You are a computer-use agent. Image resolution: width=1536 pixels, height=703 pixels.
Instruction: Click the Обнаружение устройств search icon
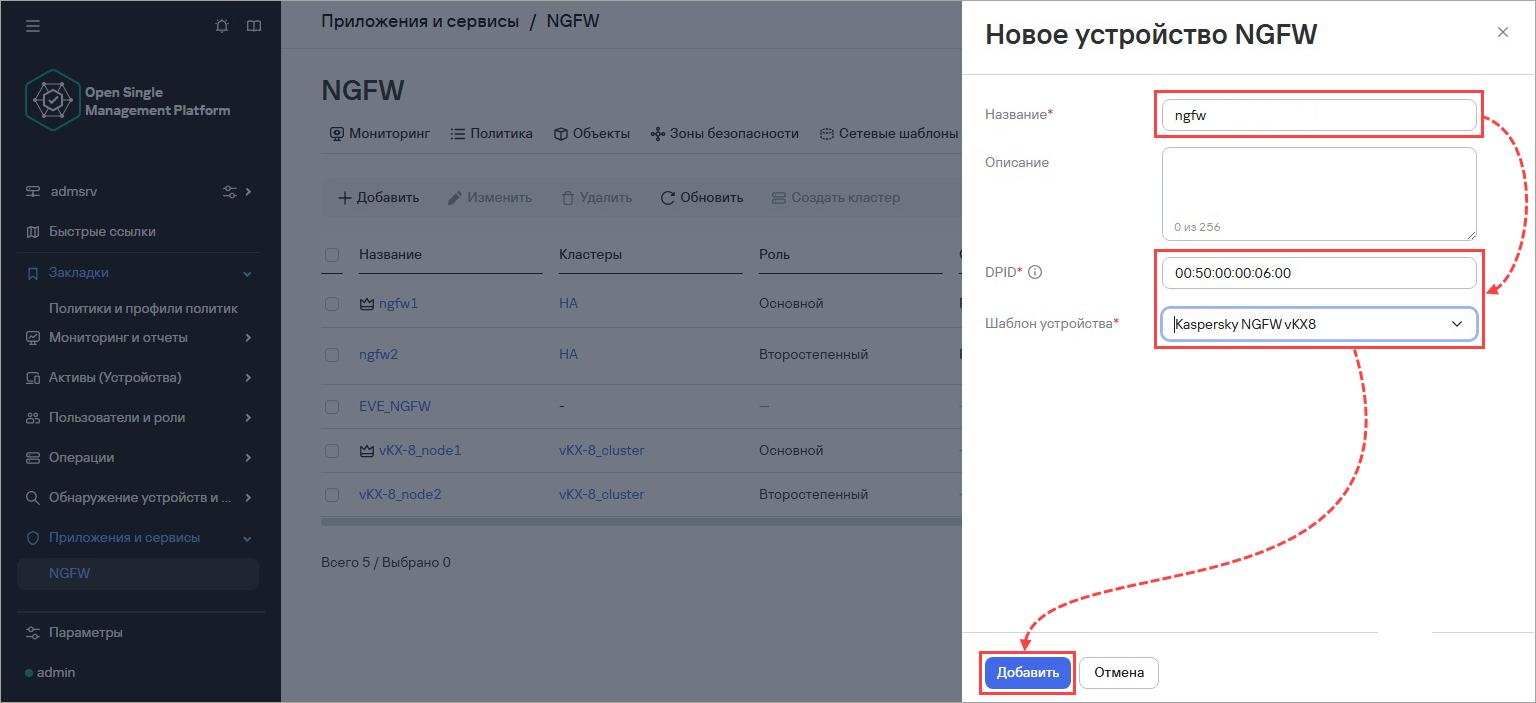click(x=33, y=498)
